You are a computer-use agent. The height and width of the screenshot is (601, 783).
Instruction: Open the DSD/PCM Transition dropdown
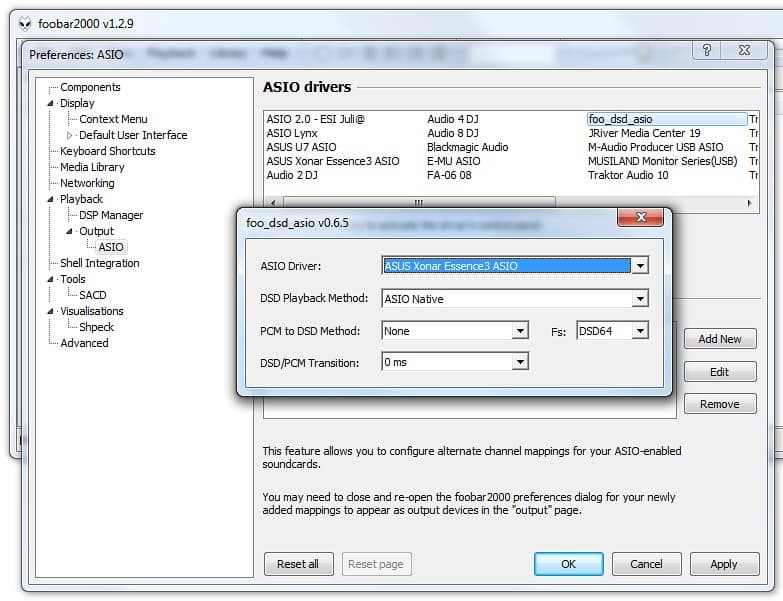coord(520,361)
